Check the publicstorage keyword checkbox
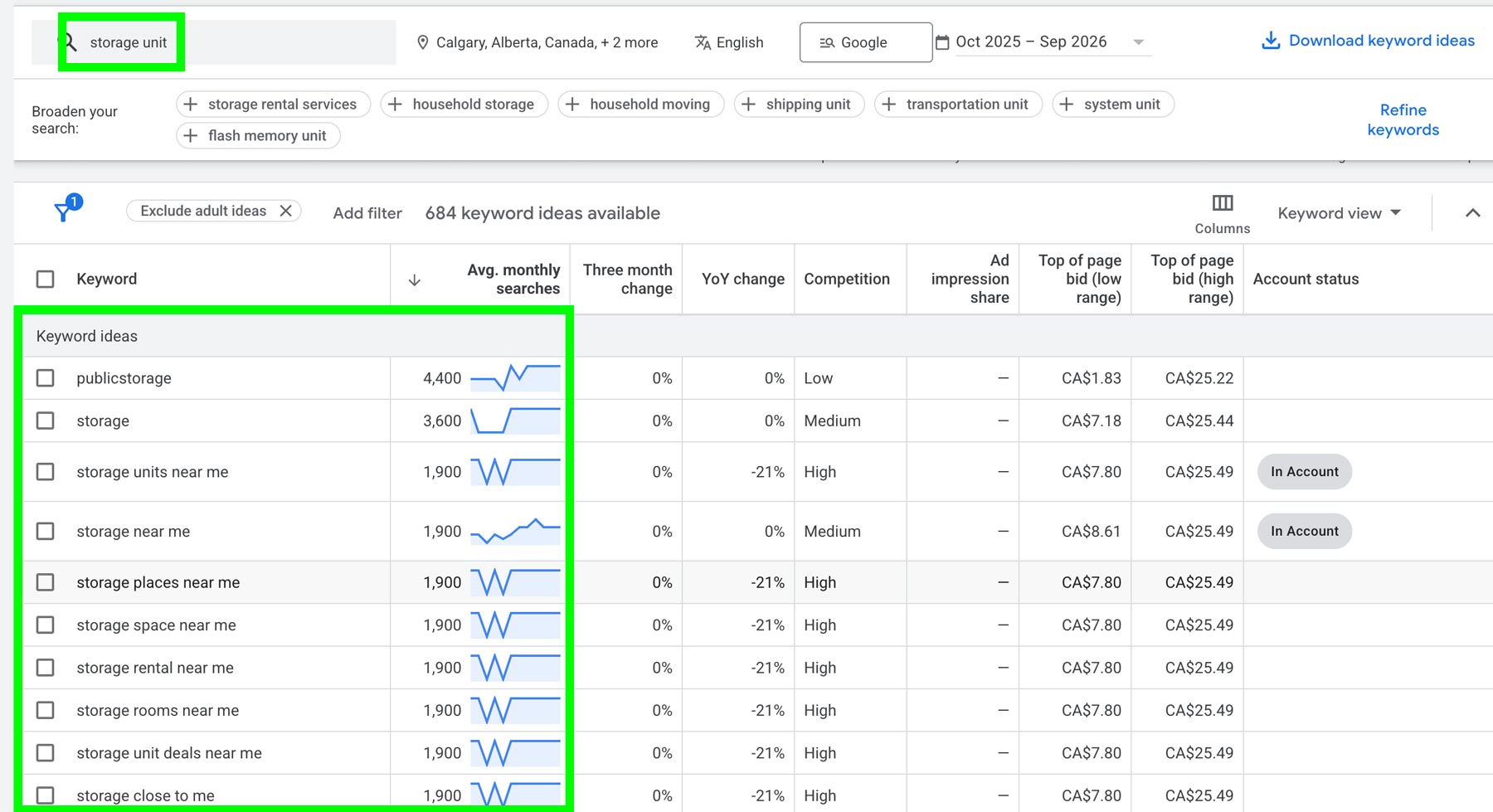 [x=46, y=378]
